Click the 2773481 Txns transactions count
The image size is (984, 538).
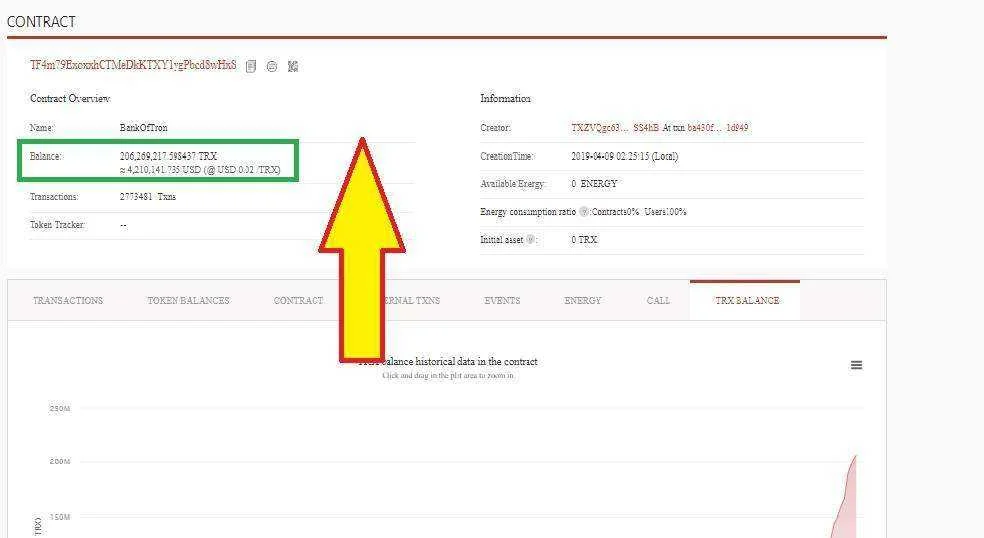148,196
